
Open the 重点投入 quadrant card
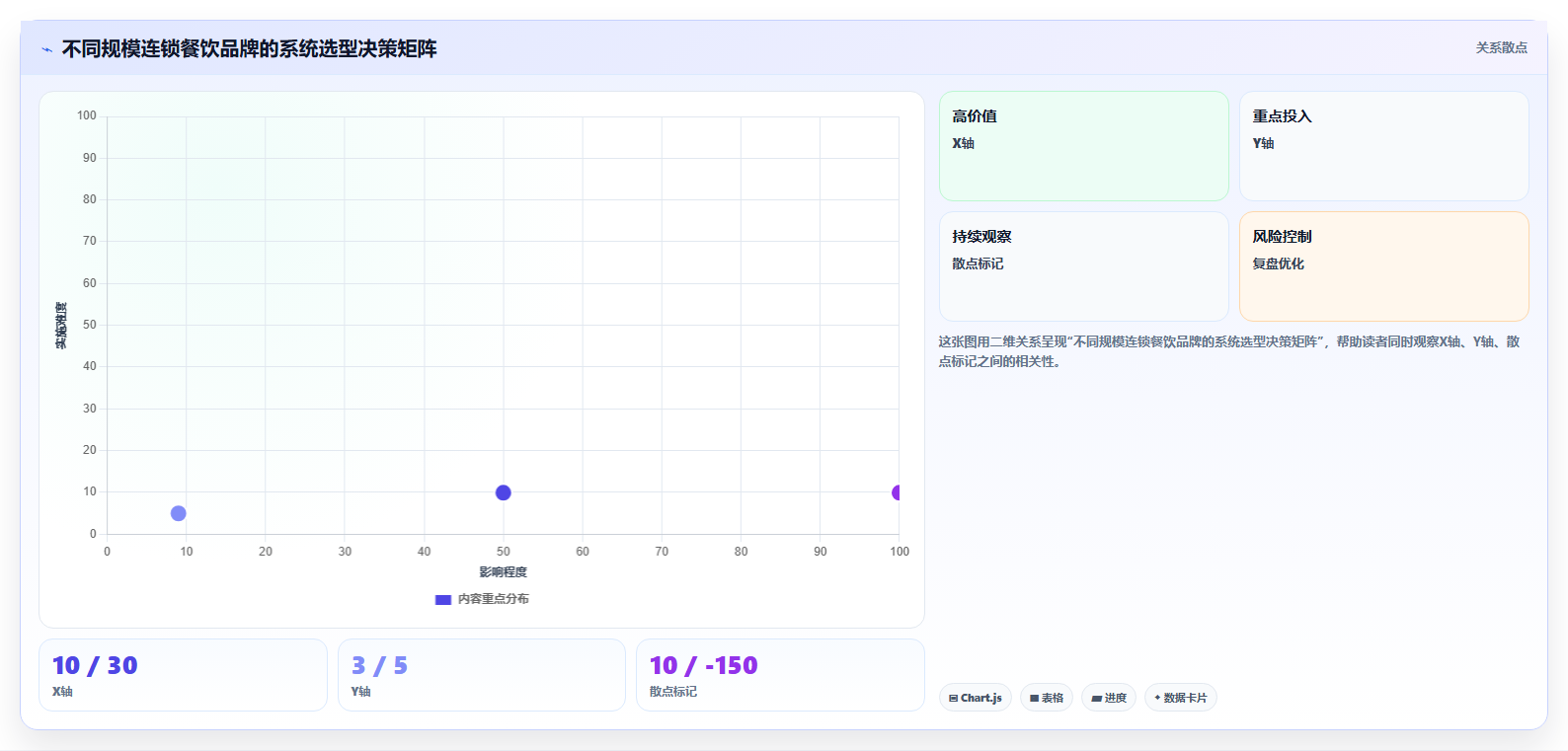point(1383,146)
